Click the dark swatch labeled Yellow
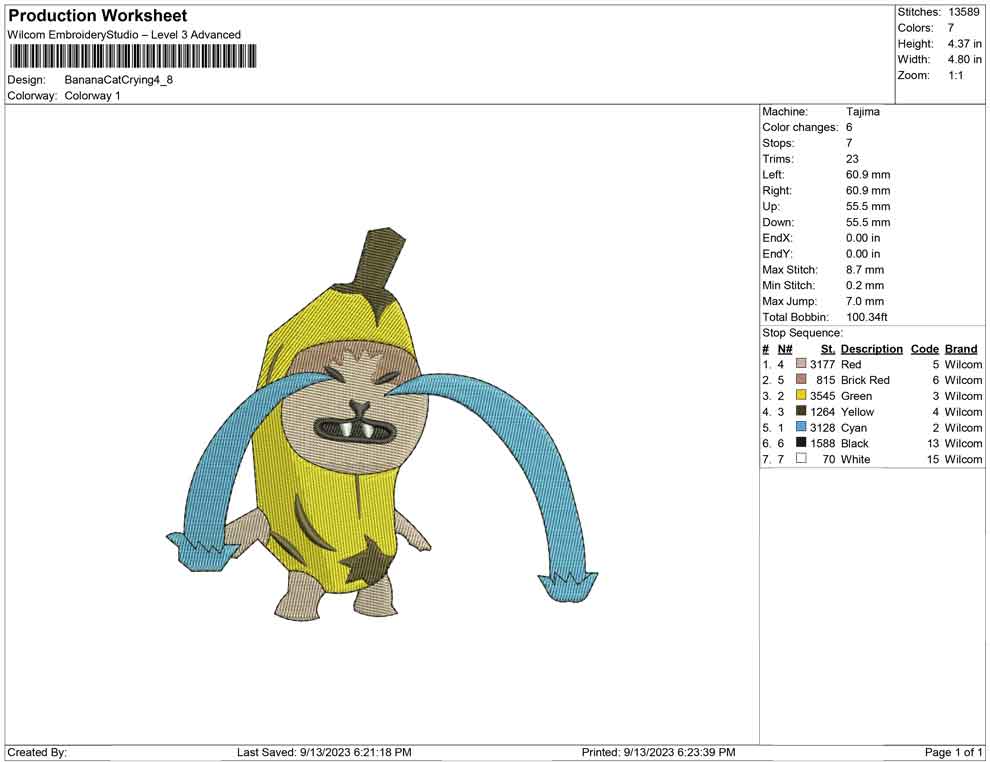Screen dimensions: 990x762 (x=801, y=412)
